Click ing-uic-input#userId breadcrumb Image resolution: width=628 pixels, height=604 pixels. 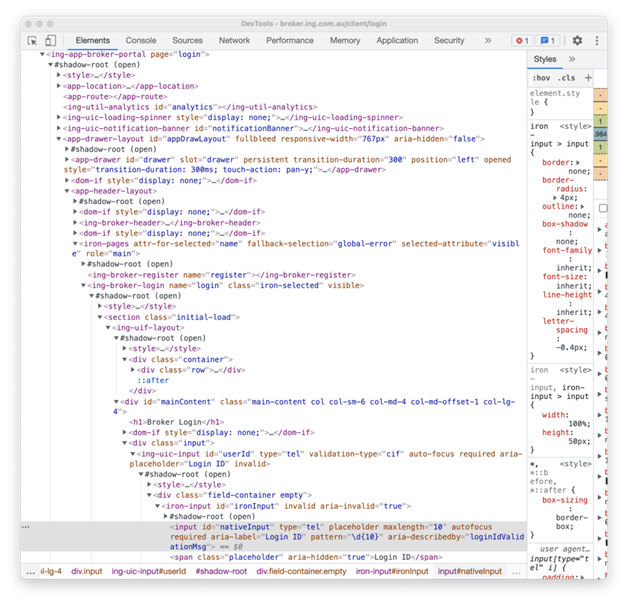click(x=149, y=571)
